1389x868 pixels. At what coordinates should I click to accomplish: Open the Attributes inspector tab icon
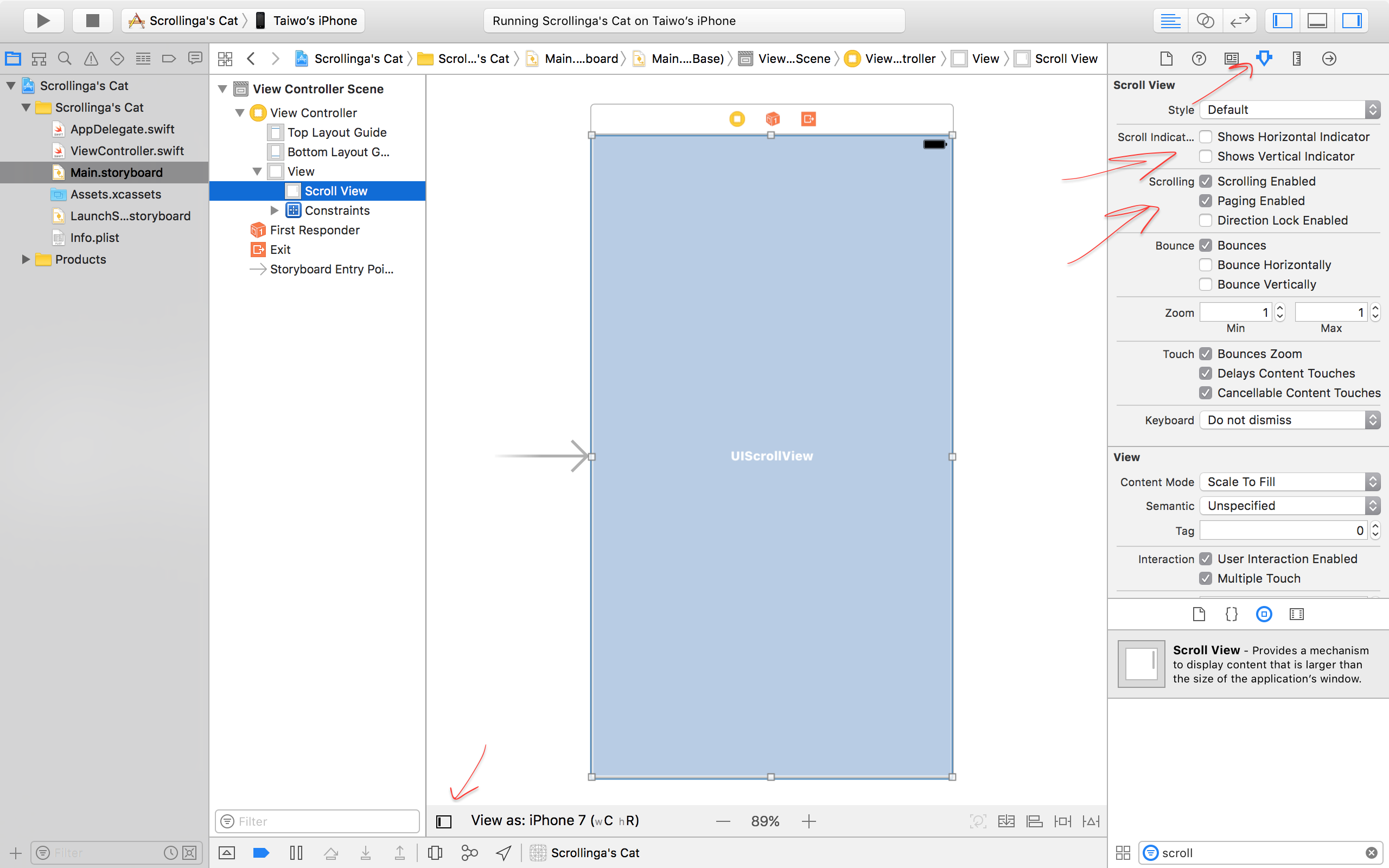click(1263, 58)
